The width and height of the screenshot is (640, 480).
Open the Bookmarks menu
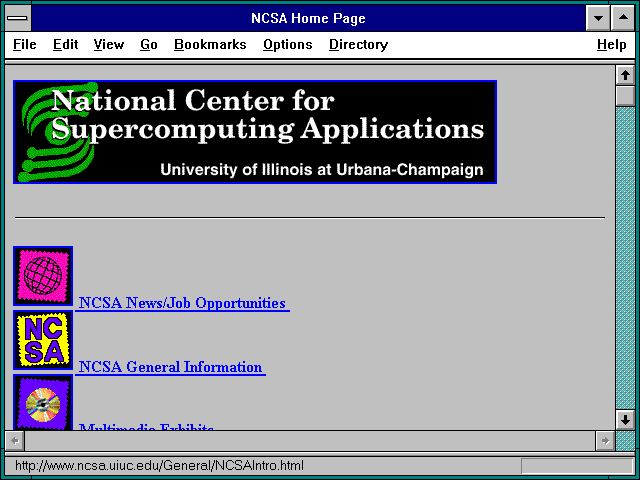click(x=210, y=44)
